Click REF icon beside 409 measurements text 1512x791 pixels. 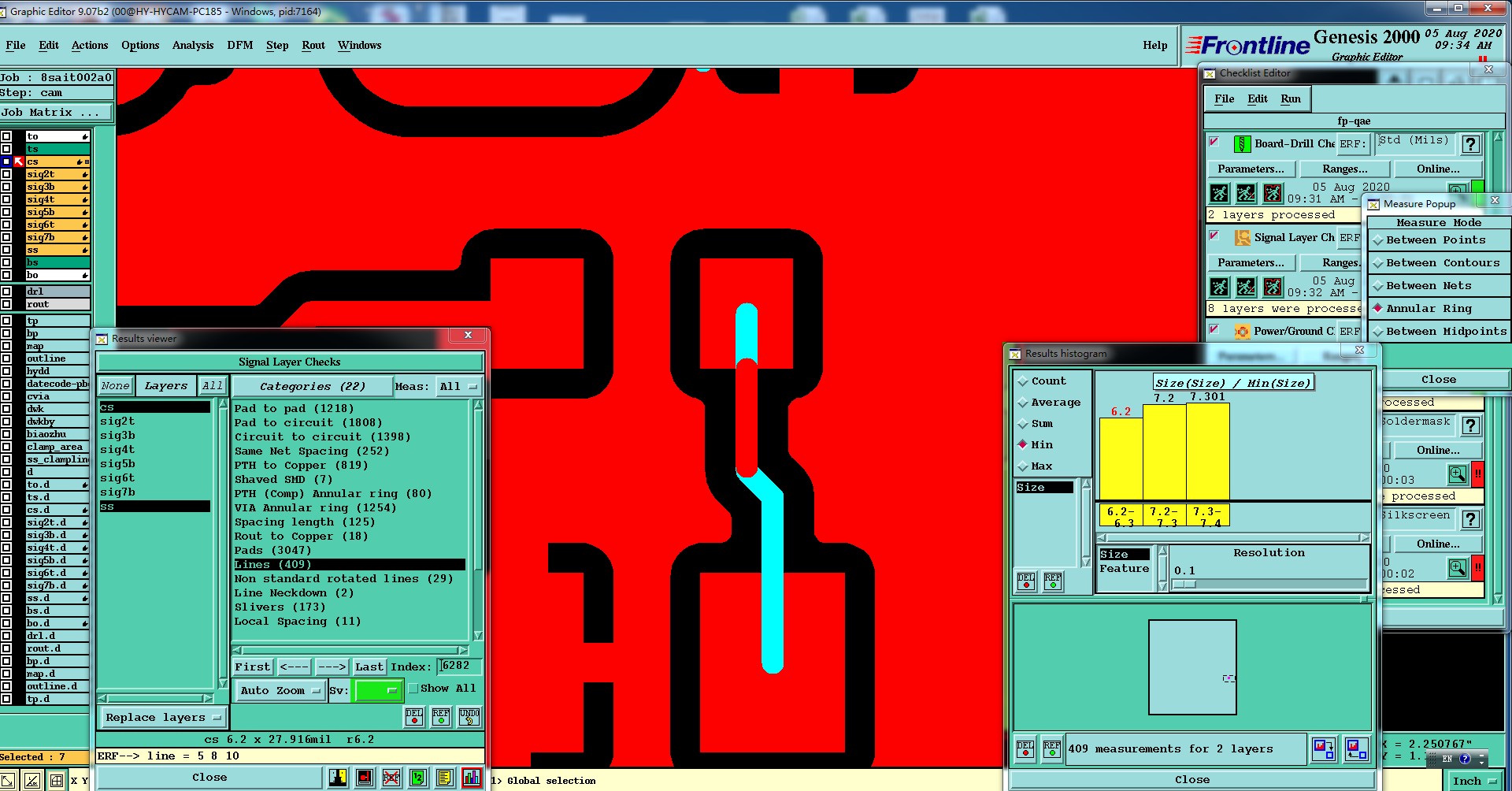click(1052, 748)
